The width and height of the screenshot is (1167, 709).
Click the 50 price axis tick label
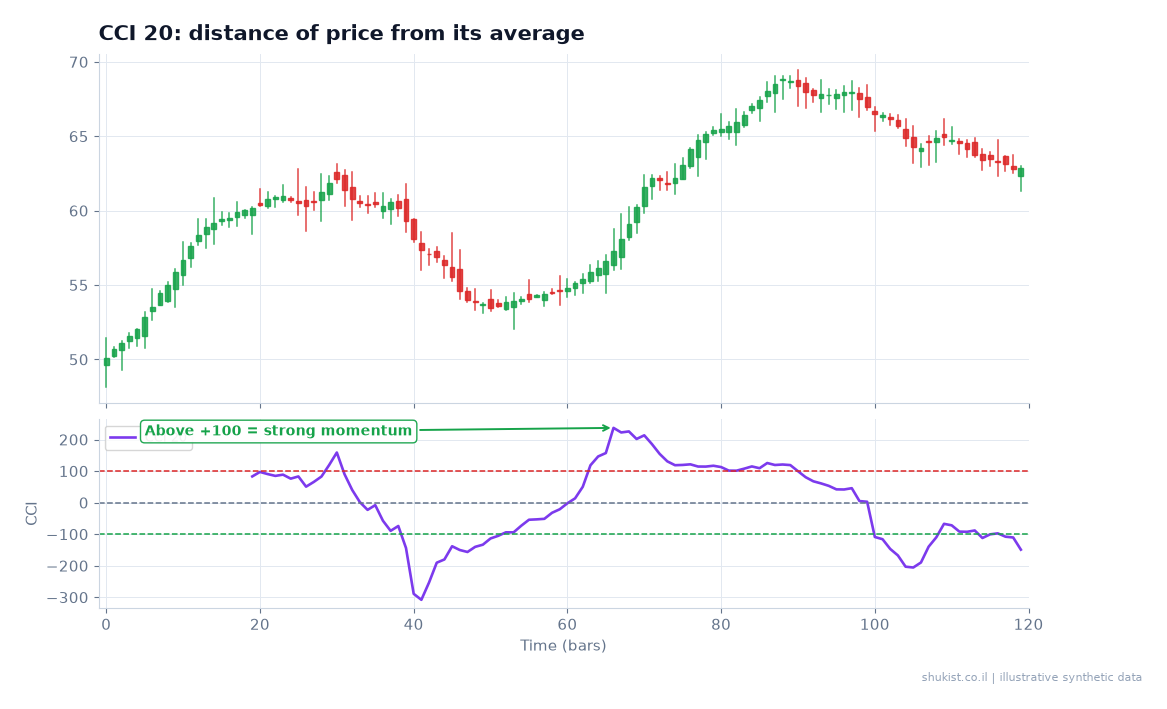pos(79,360)
